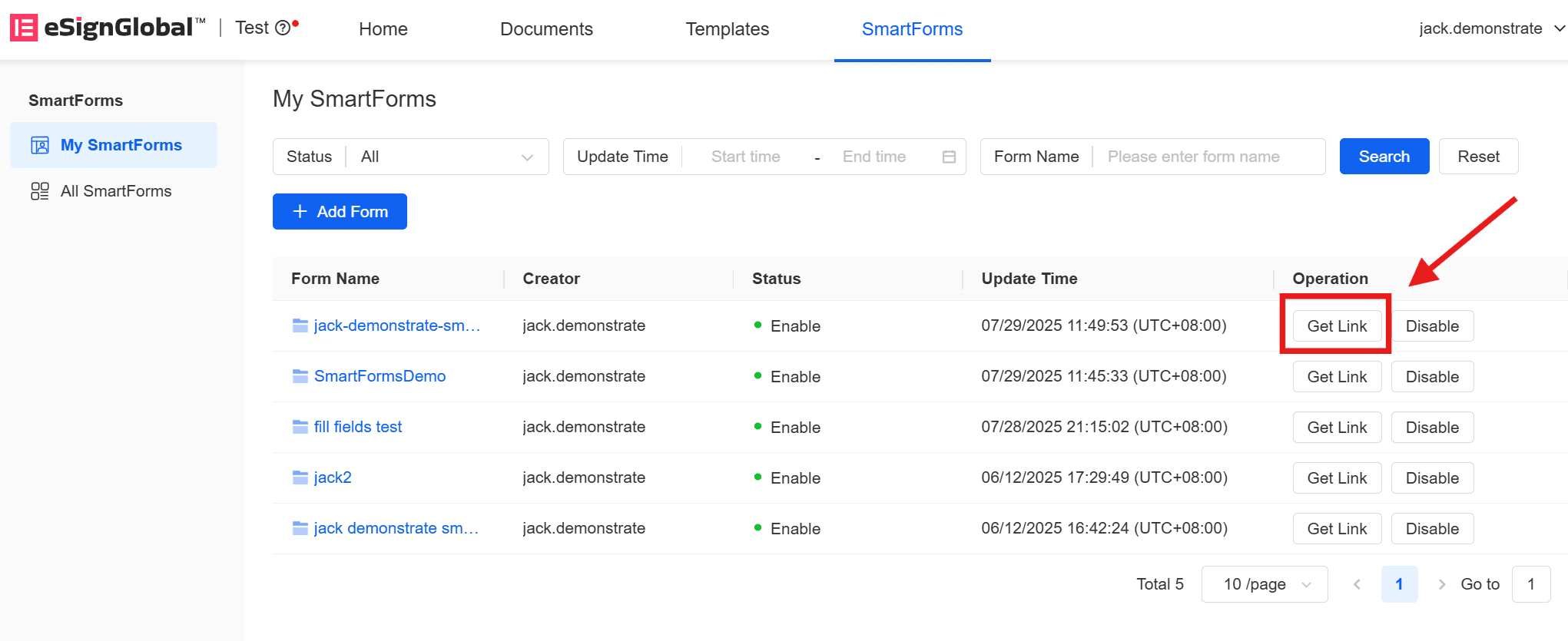Image resolution: width=1568 pixels, height=641 pixels.
Task: Select All SmartForms in the sidebar
Action: click(114, 191)
